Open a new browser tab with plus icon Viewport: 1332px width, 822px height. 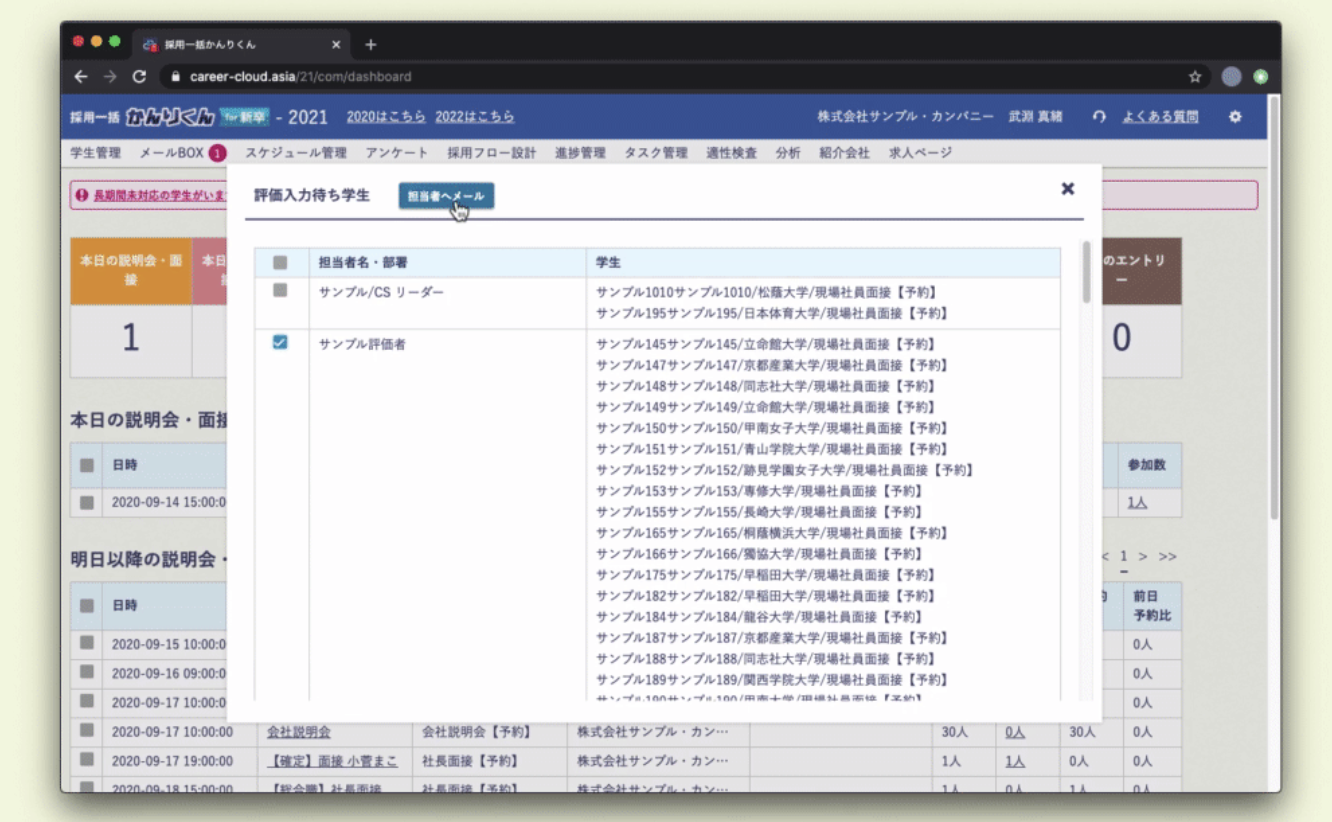point(371,45)
